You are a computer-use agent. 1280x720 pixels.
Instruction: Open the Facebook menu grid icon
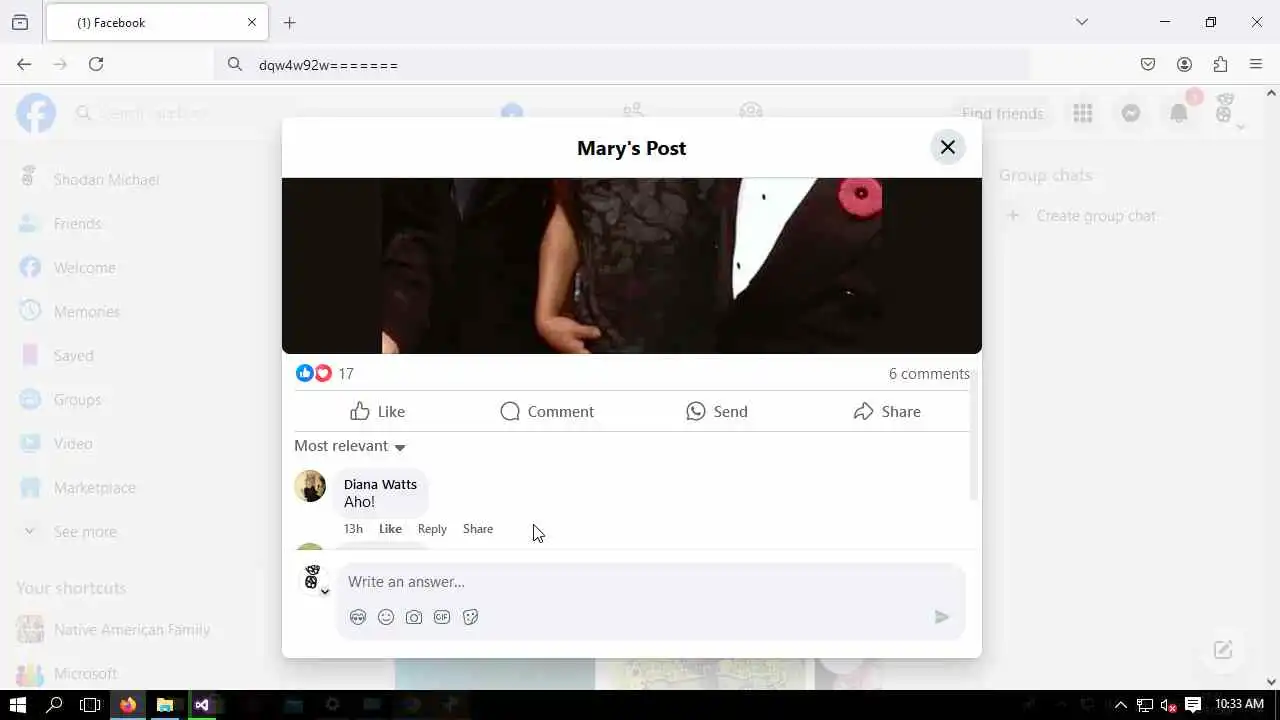coord(1083,113)
